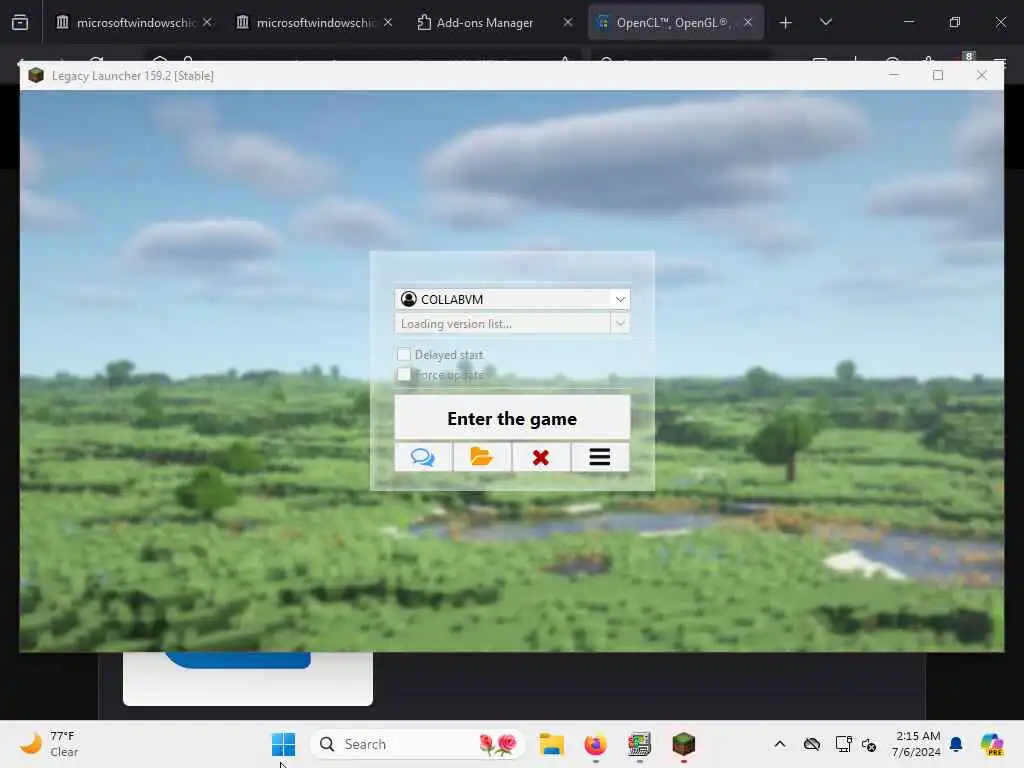Minimize the Legacy Launcher window
Viewport: 1024px width, 768px height.
tap(894, 76)
